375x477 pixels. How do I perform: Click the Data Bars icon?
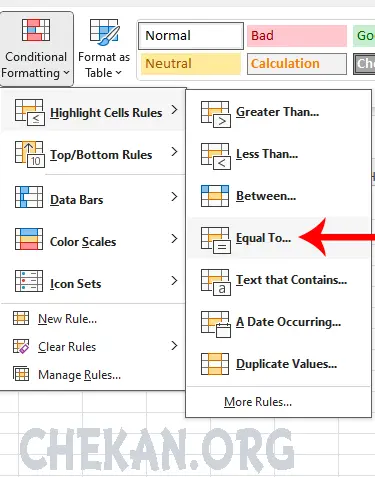pyautogui.click(x=29, y=197)
